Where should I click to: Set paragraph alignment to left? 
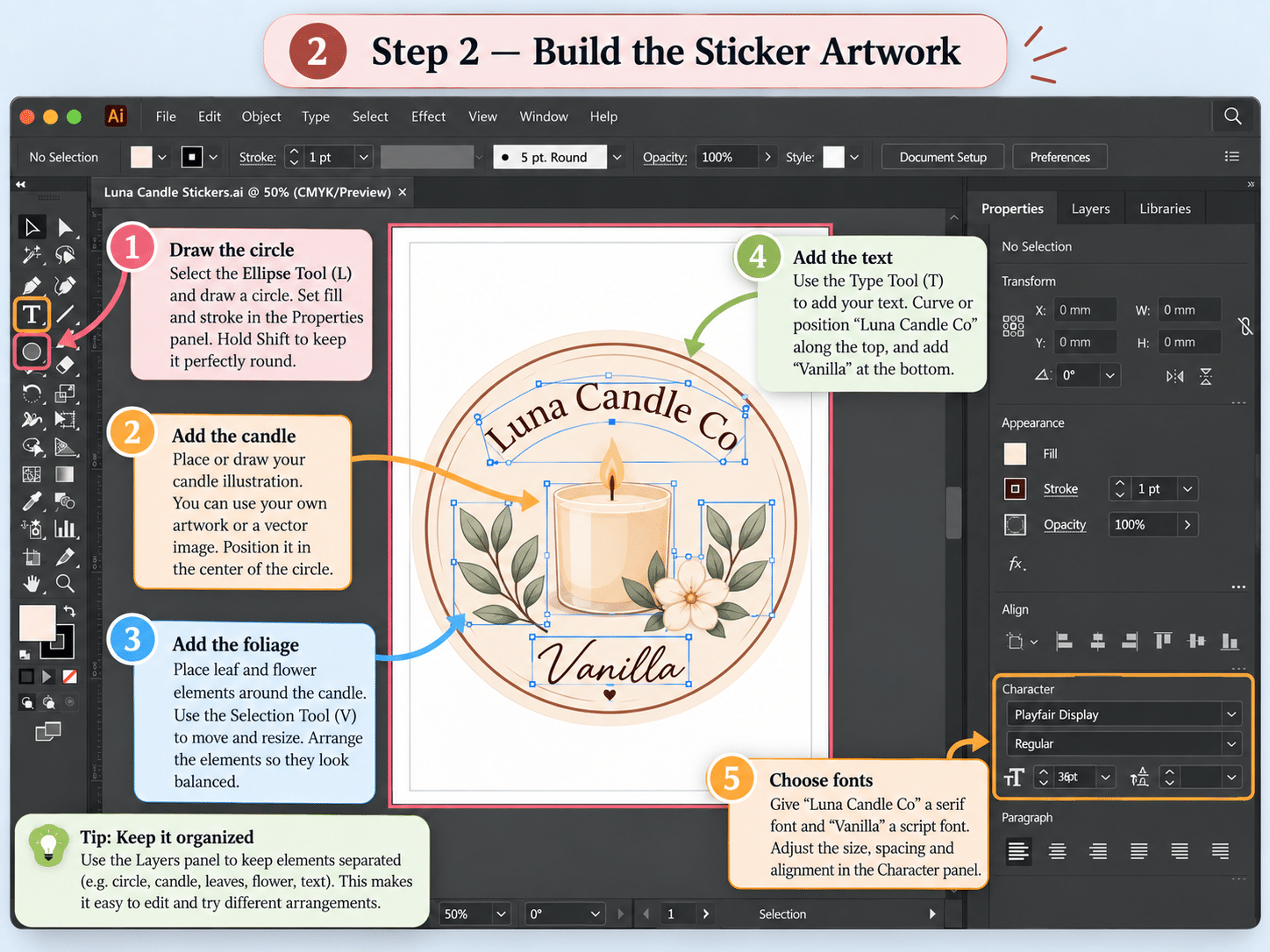point(1017,851)
